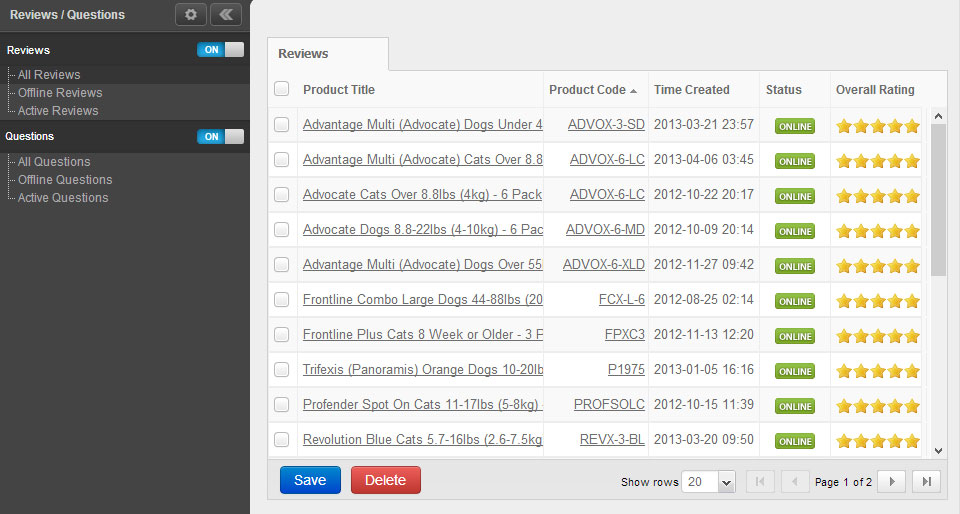Check the box for Advantage Multi Cats Over 8.8 row
Image resolution: width=960 pixels, height=514 pixels.
(x=282, y=159)
